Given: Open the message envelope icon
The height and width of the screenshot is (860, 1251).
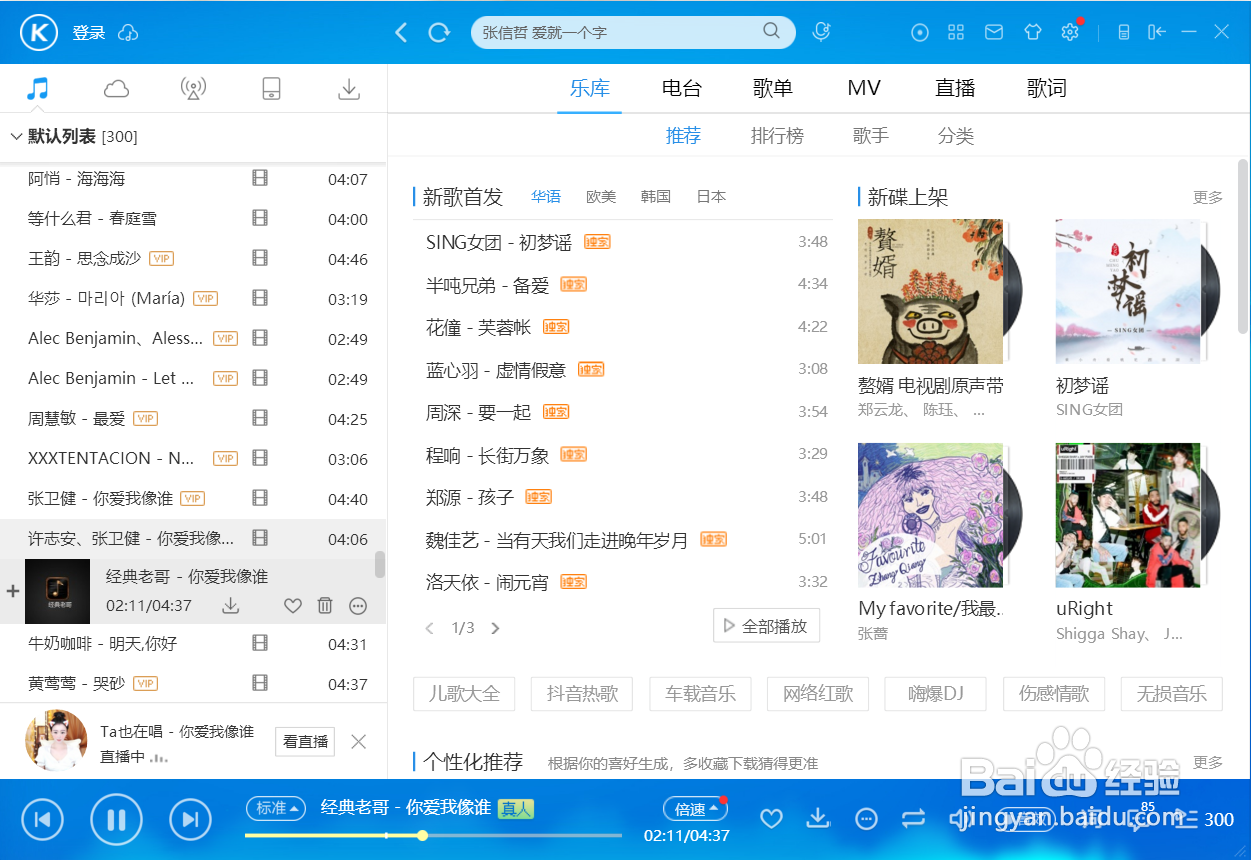Looking at the screenshot, I should coord(994,33).
